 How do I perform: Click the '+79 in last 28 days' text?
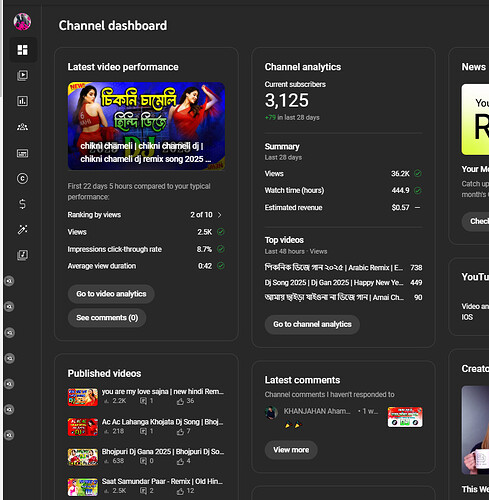click(292, 117)
